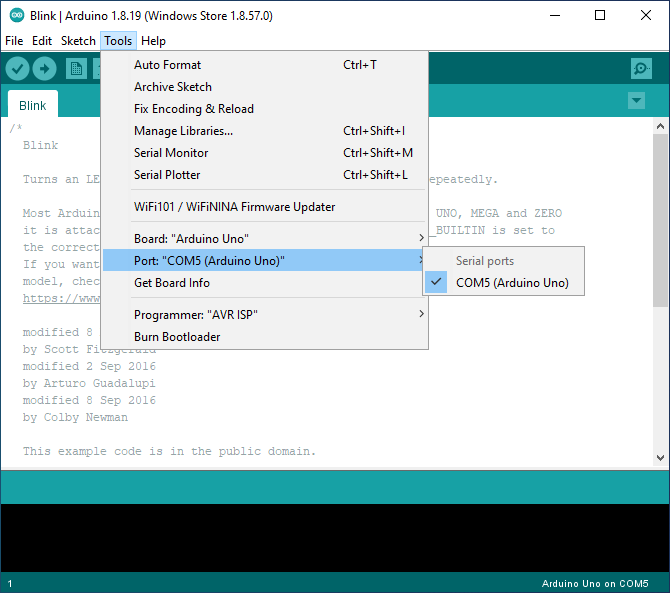Click "Arduino Uno on COM5" status text
This screenshot has width=670, height=593.
click(595, 583)
